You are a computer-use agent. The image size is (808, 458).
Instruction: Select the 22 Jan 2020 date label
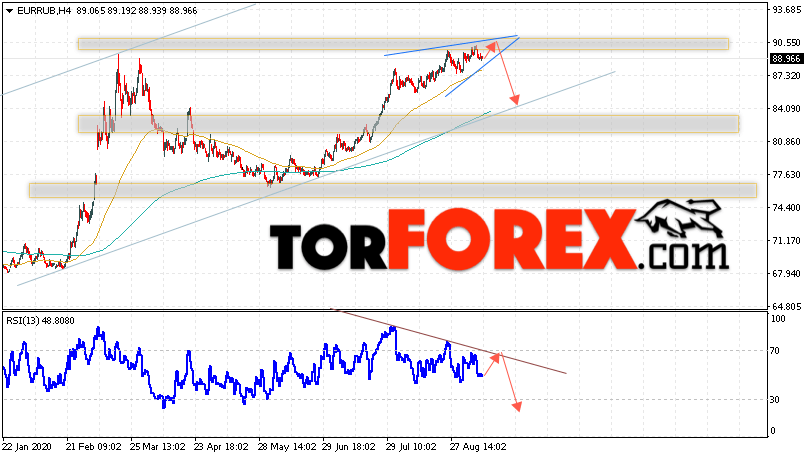coord(27,447)
